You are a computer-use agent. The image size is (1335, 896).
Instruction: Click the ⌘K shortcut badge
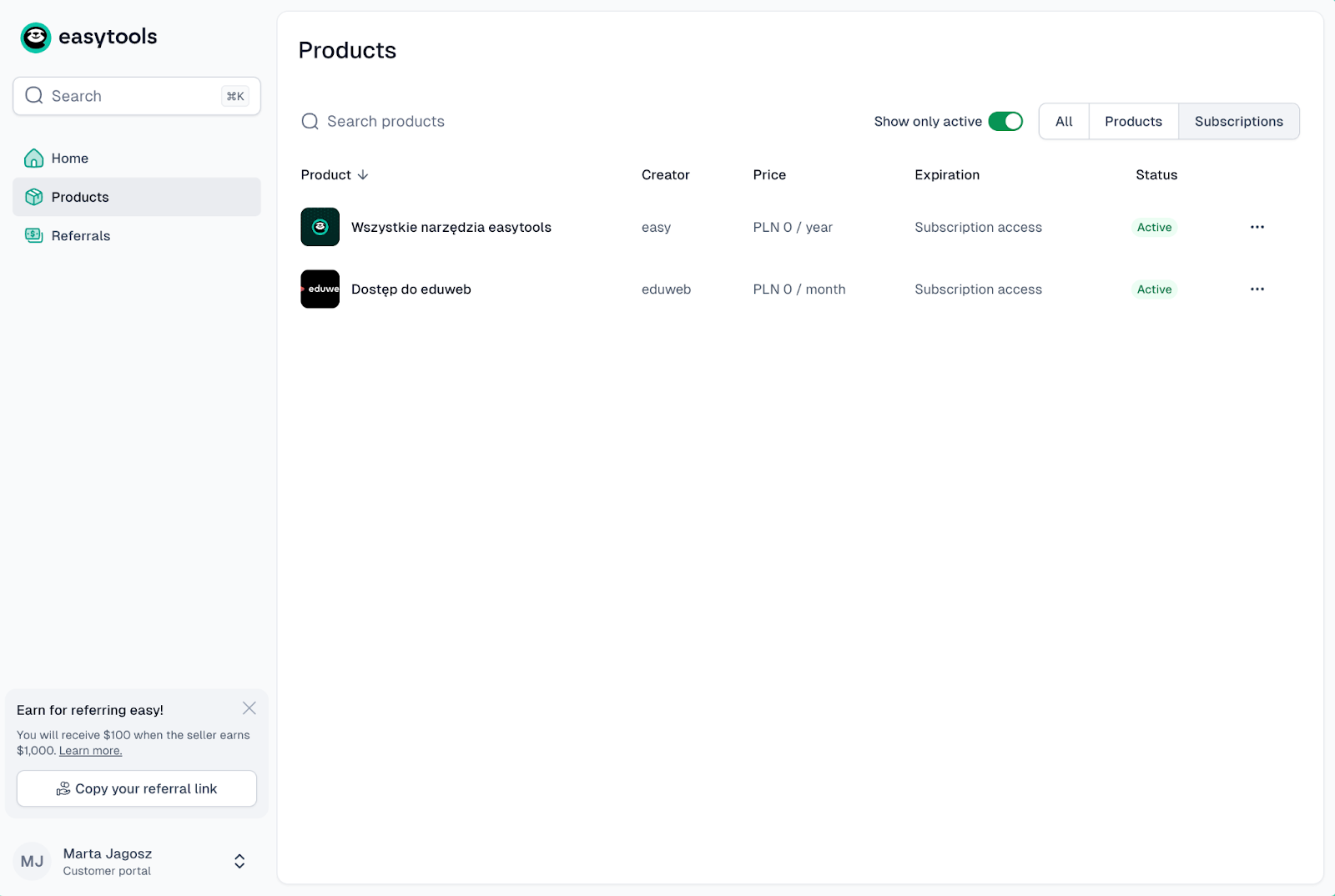coord(235,96)
